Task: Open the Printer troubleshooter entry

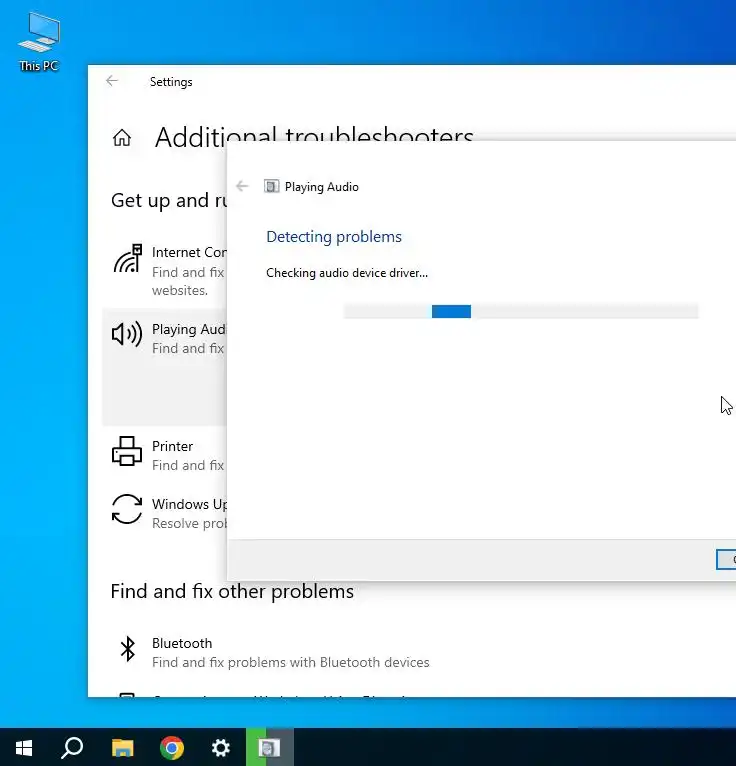Action: 165,455
